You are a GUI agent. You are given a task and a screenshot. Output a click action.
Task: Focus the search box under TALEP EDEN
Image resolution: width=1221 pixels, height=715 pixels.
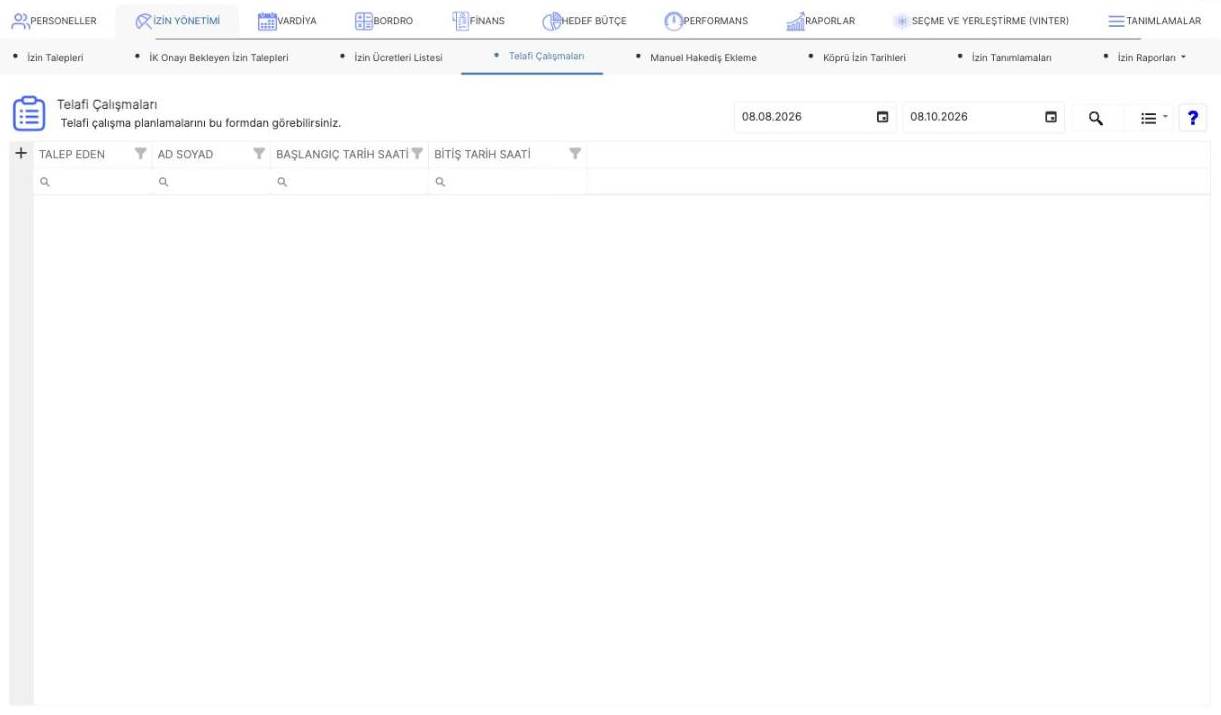click(x=92, y=182)
